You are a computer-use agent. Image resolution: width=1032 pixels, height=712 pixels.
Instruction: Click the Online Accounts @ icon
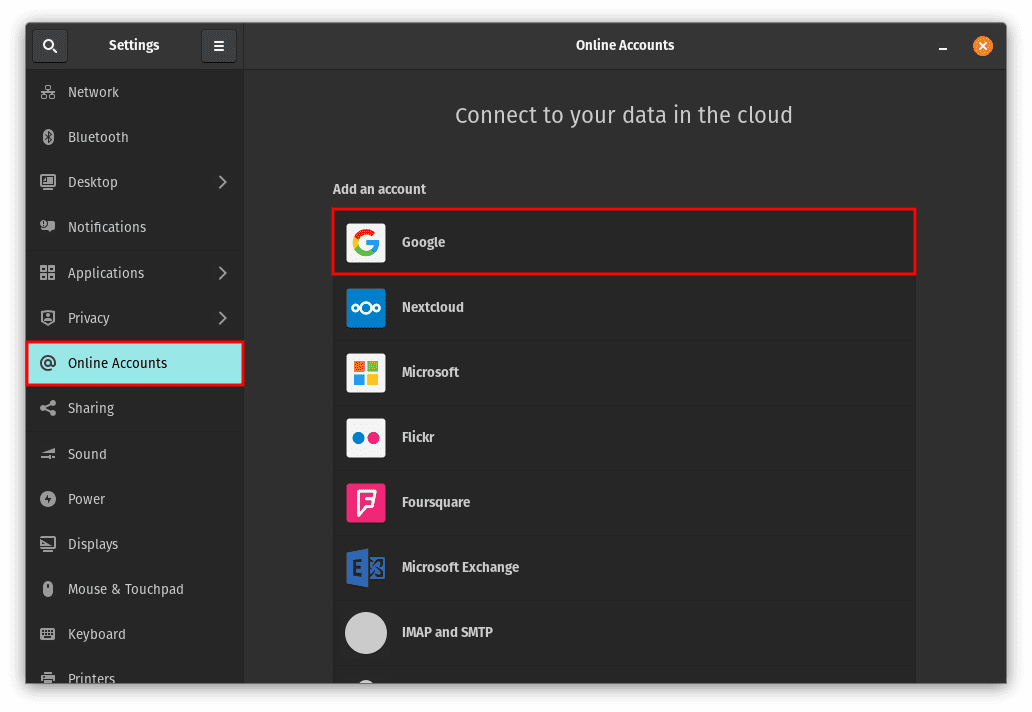(48, 363)
